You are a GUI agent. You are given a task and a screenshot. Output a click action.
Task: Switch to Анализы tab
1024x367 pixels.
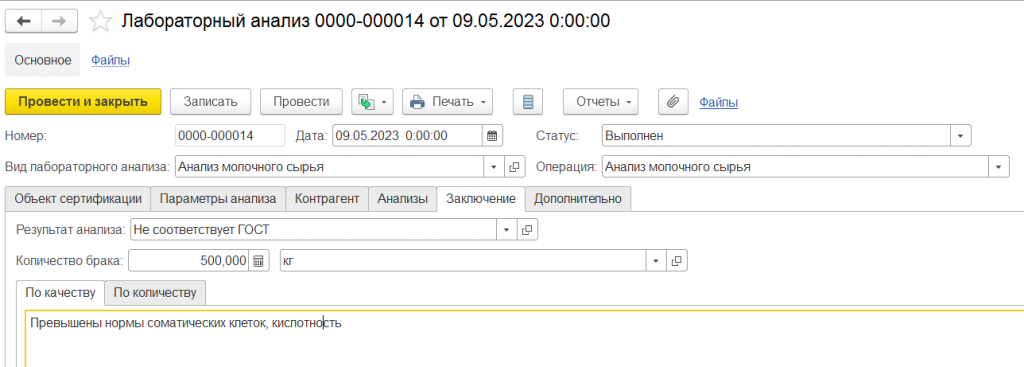coord(403,199)
